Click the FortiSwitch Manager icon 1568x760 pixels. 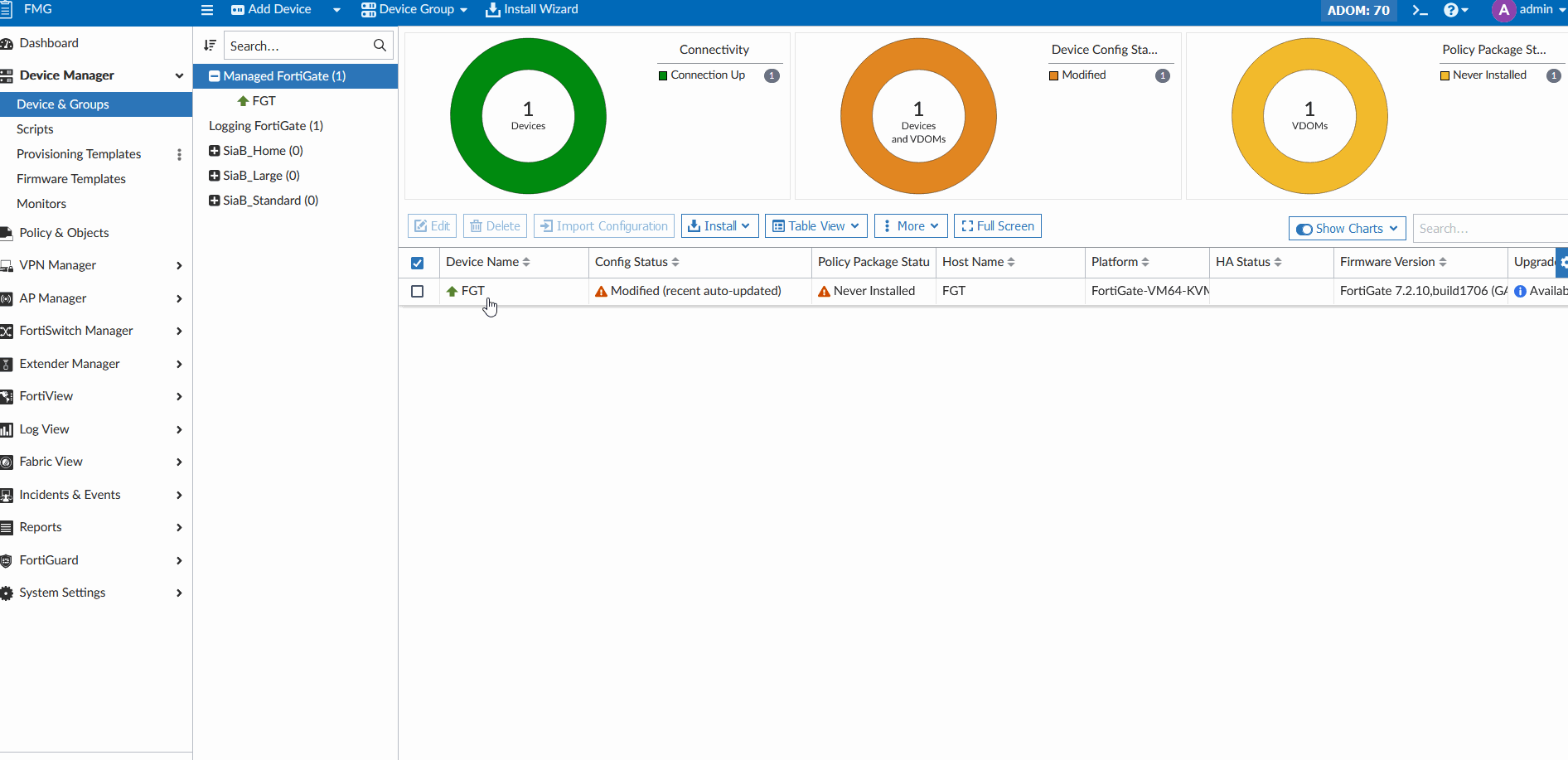pyautogui.click(x=7, y=331)
